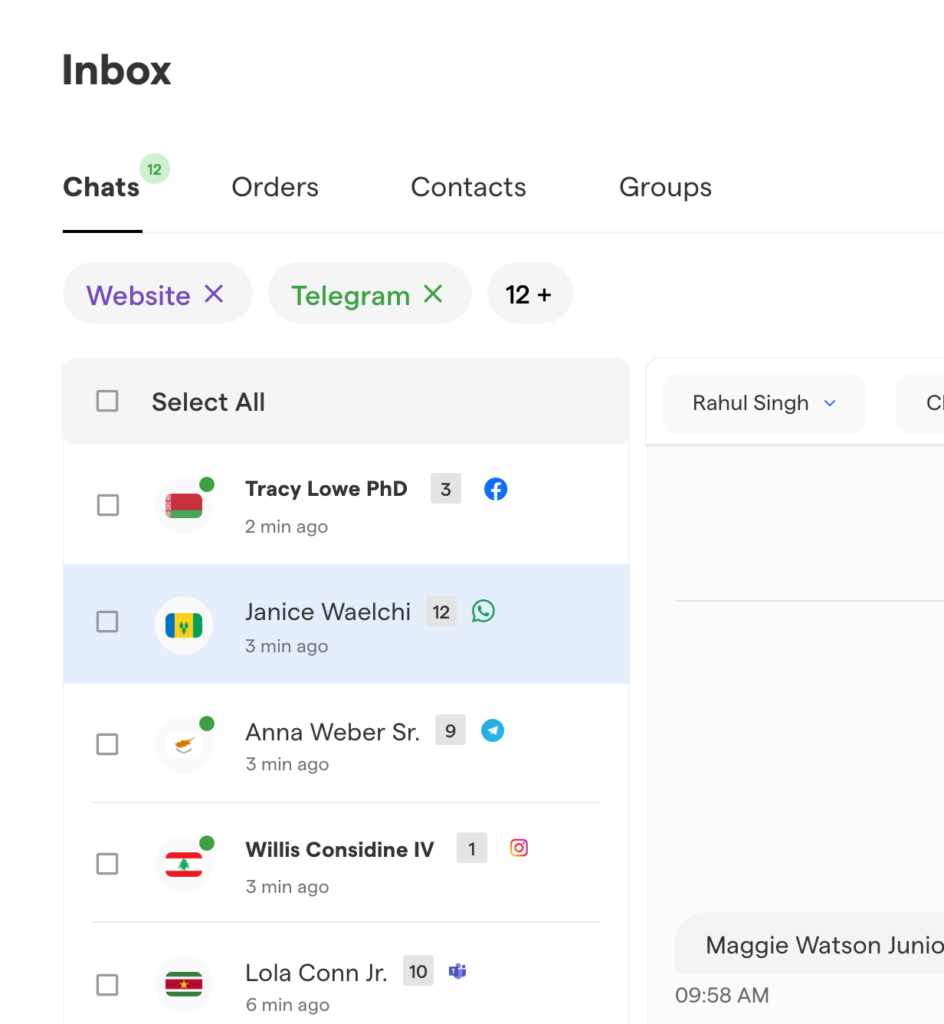944x1024 pixels.
Task: Click Instagram icon next to Willis Considine IV
Action: point(519,848)
